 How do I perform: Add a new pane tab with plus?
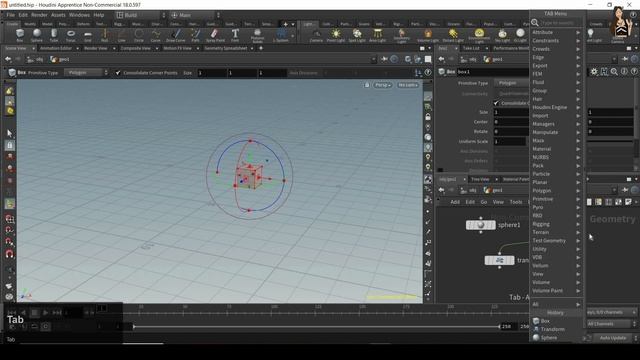[x=261, y=48]
